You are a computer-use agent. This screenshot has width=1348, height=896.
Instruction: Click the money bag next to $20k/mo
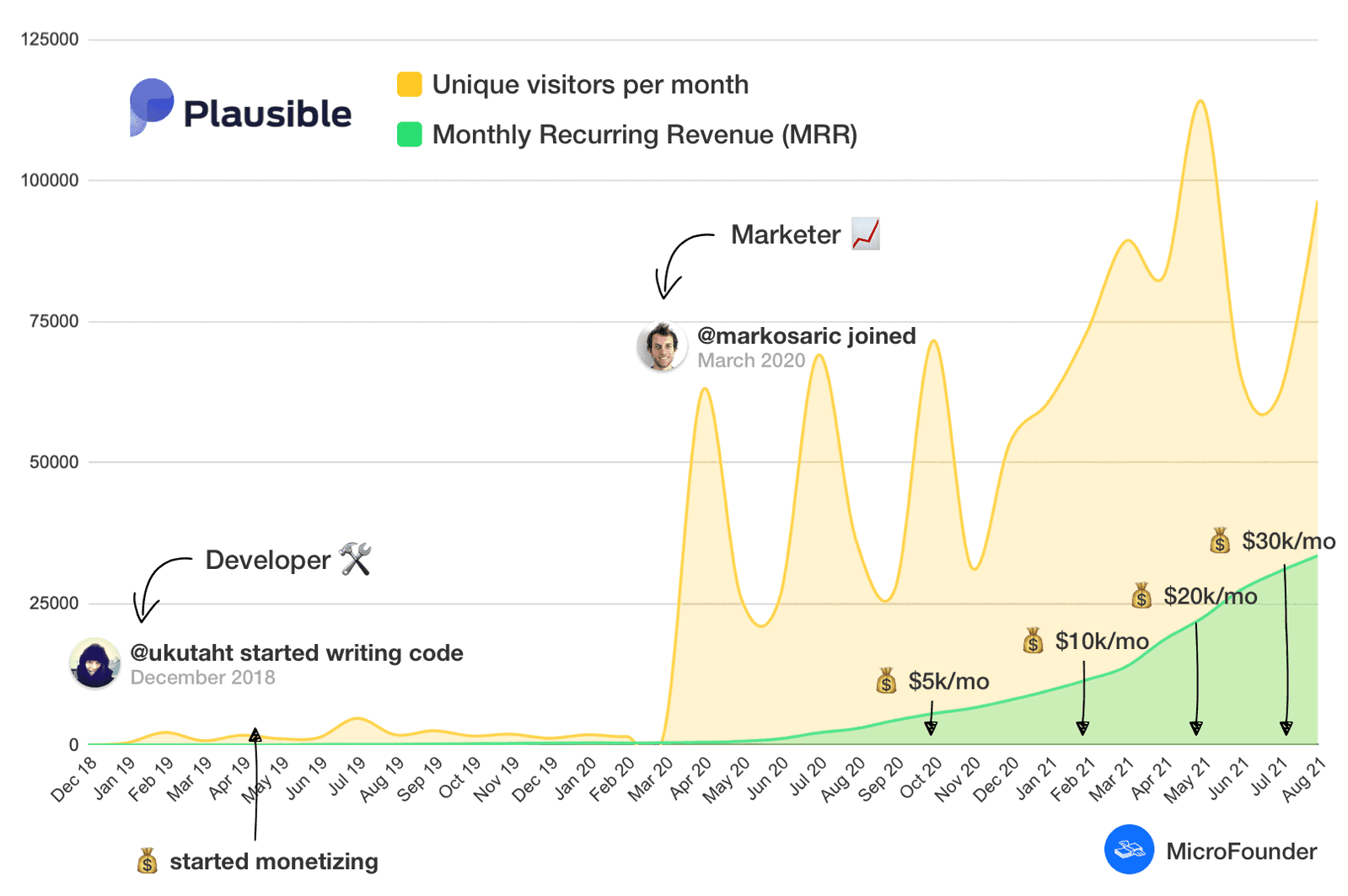click(1141, 596)
